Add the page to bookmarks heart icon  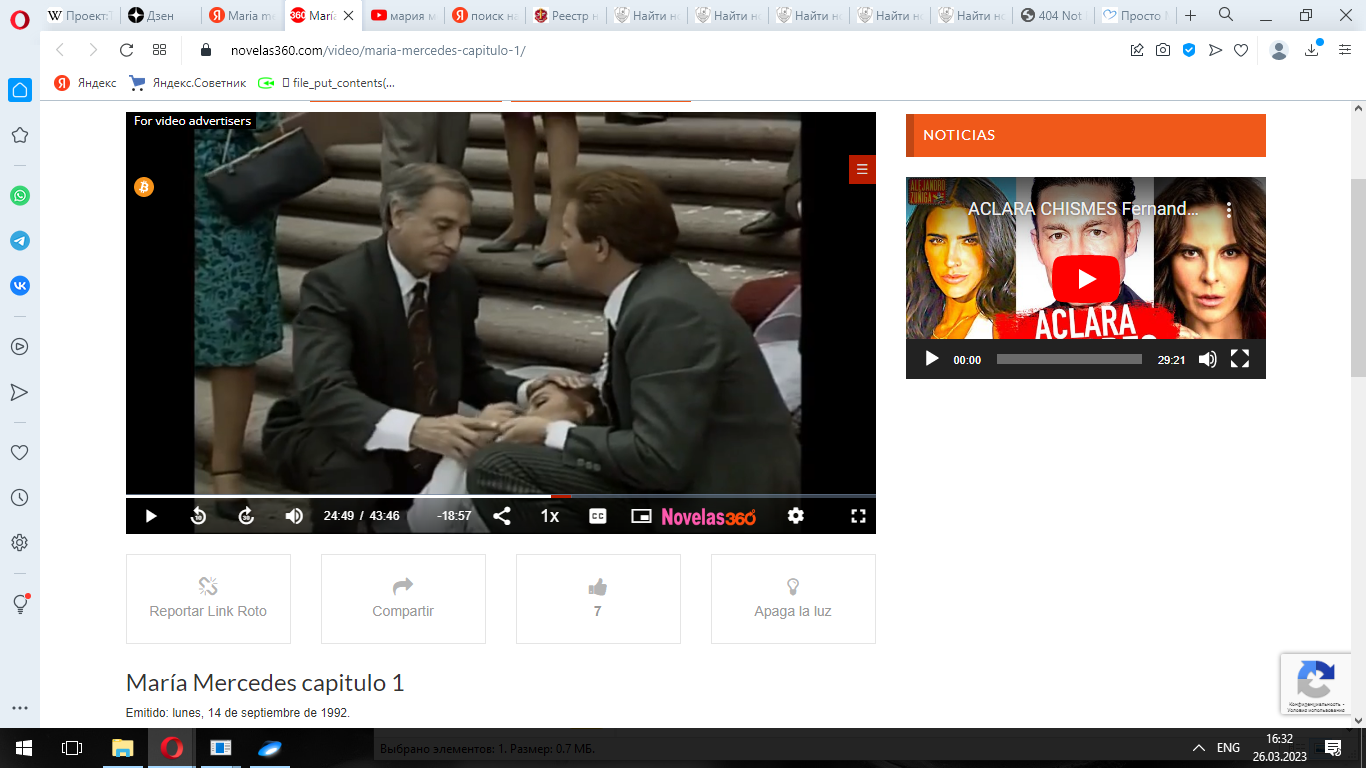coord(1241,50)
